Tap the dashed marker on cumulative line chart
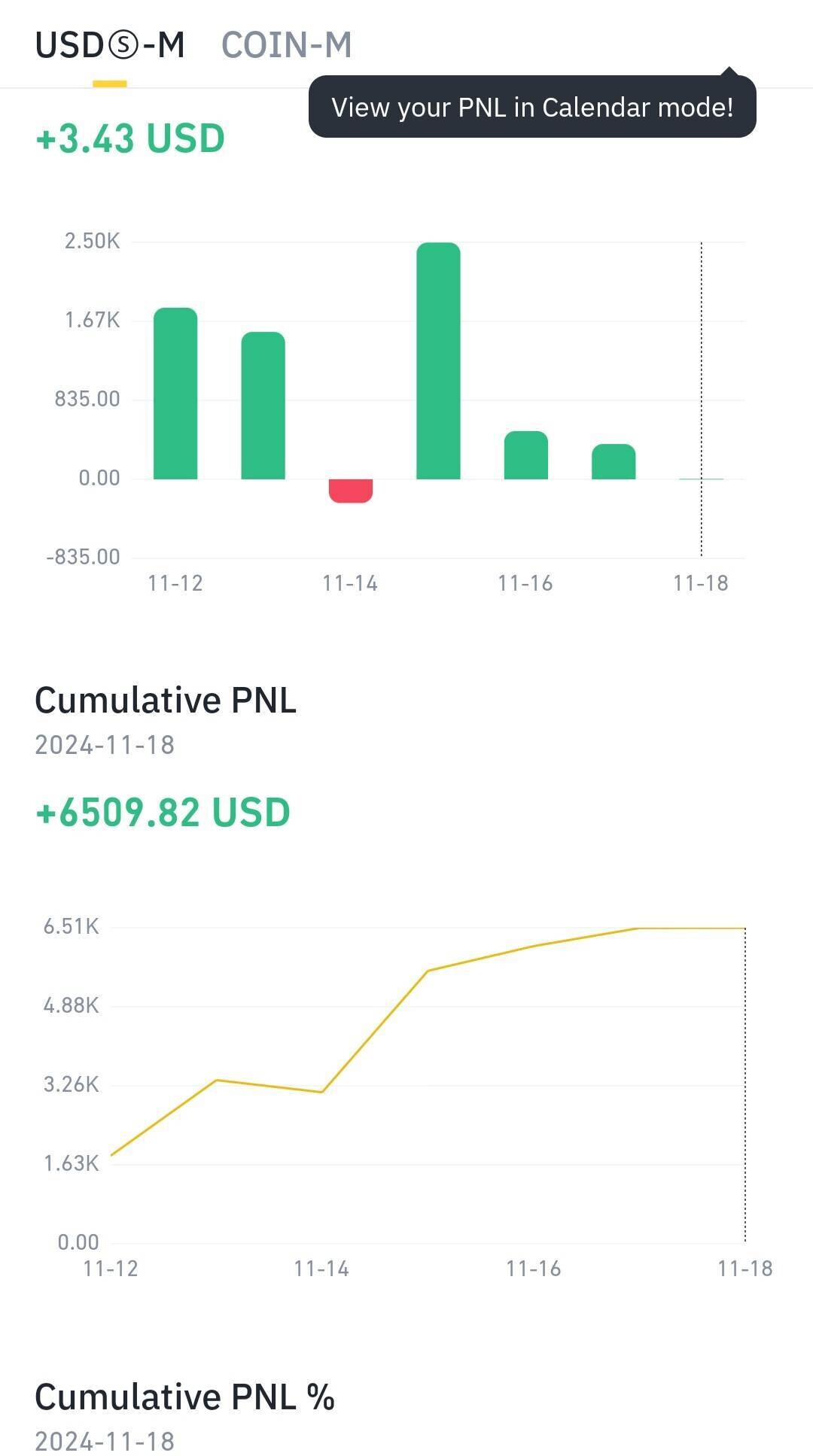The width and height of the screenshot is (813, 1456). pos(745,1084)
